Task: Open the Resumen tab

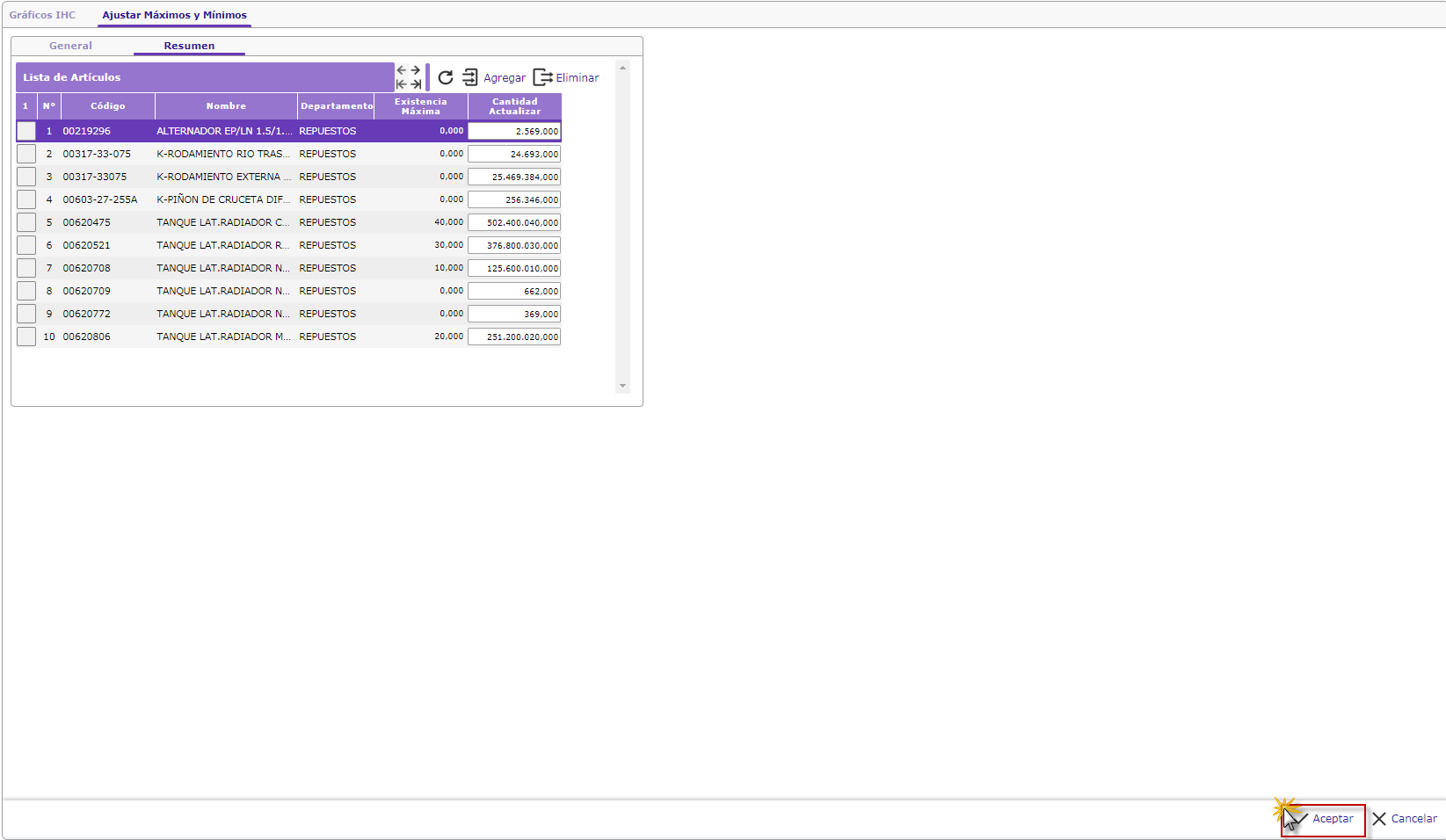Action: (189, 46)
